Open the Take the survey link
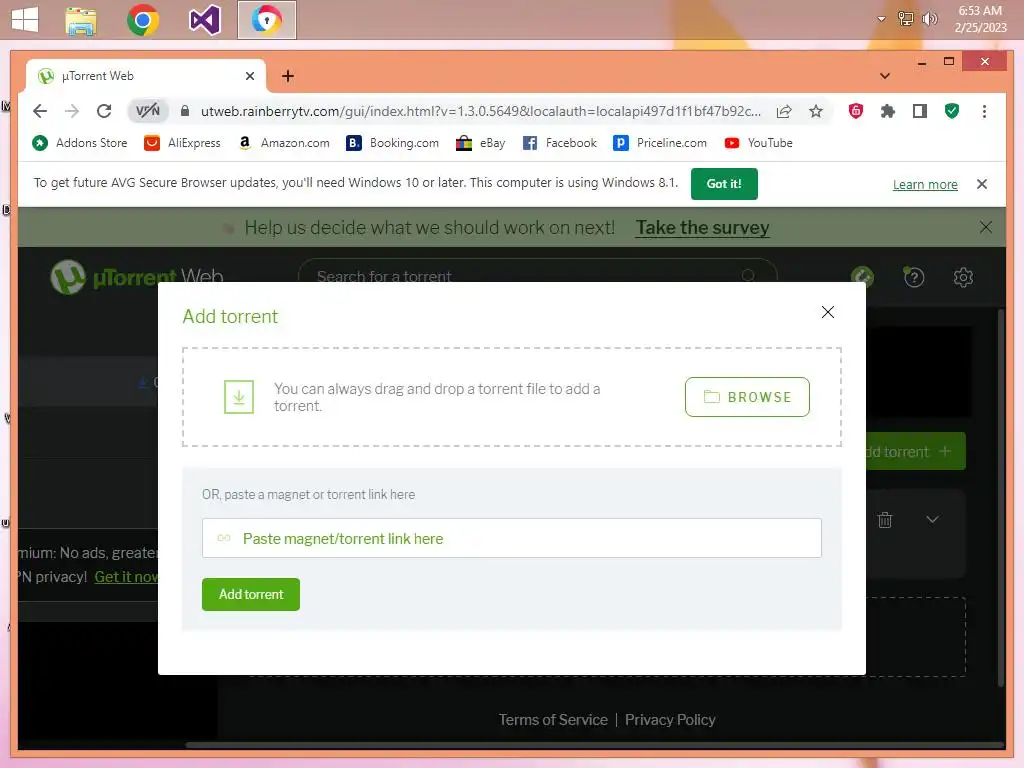Screen dimensions: 1024x768 pyautogui.click(x=703, y=227)
